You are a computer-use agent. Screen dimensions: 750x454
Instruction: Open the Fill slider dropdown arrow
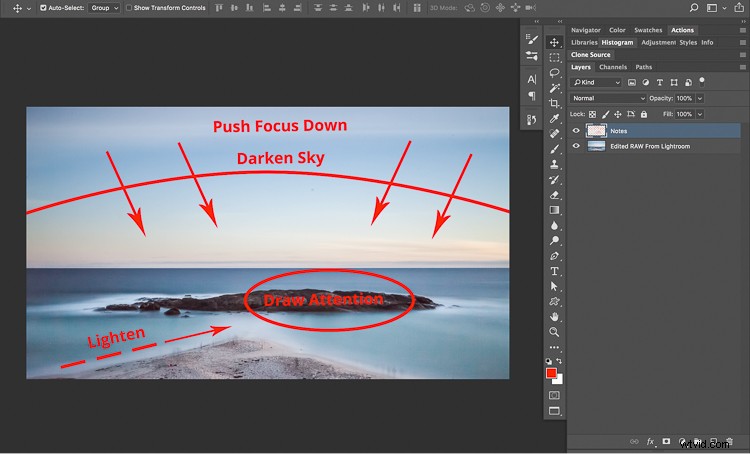700,114
